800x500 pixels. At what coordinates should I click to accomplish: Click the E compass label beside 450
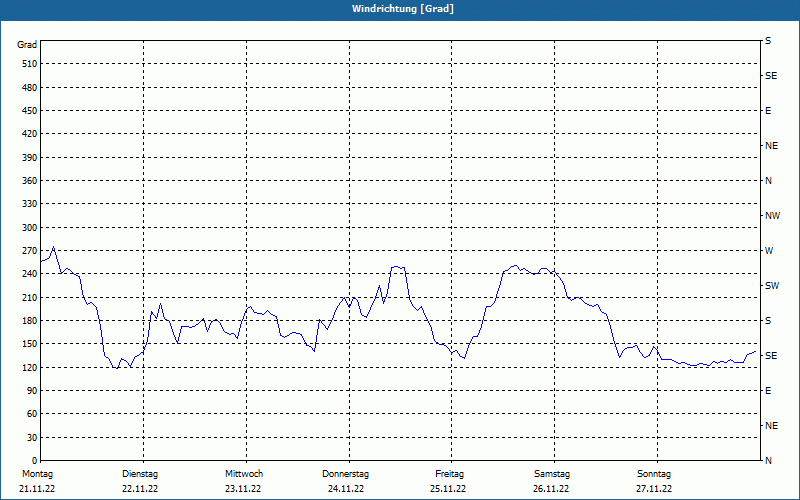pos(768,111)
